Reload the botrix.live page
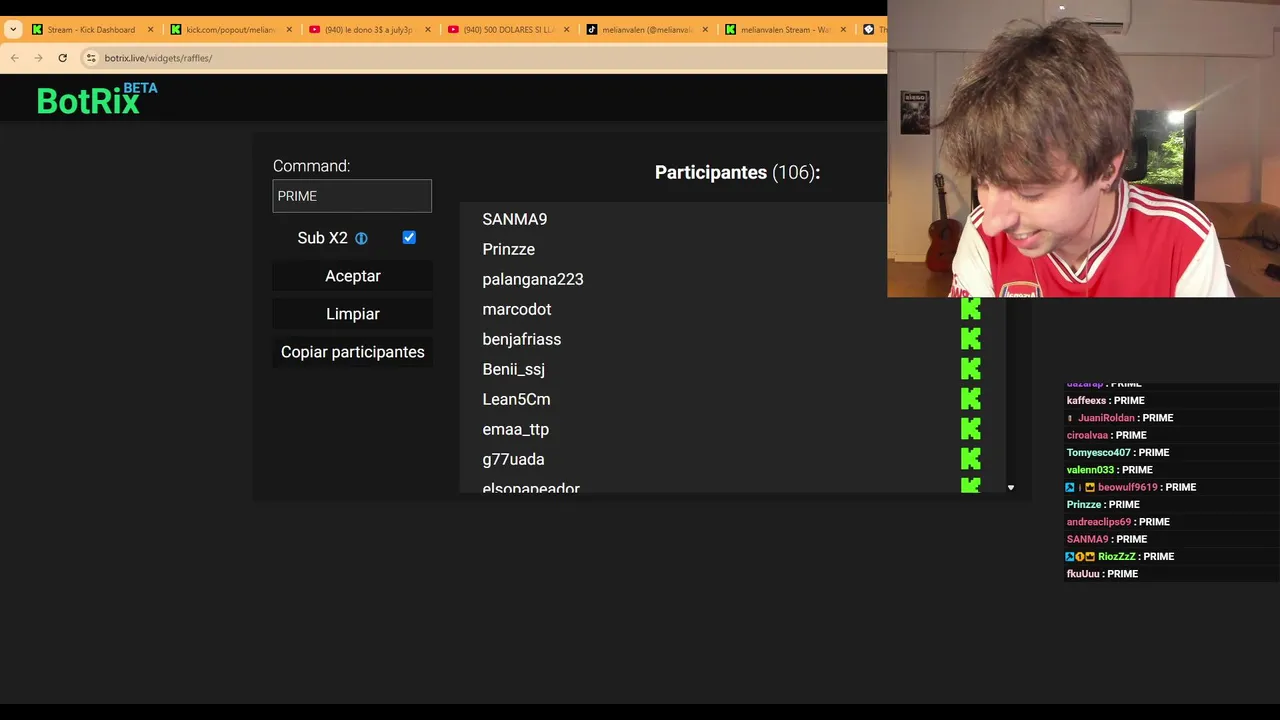This screenshot has width=1280, height=720. [x=62, y=58]
